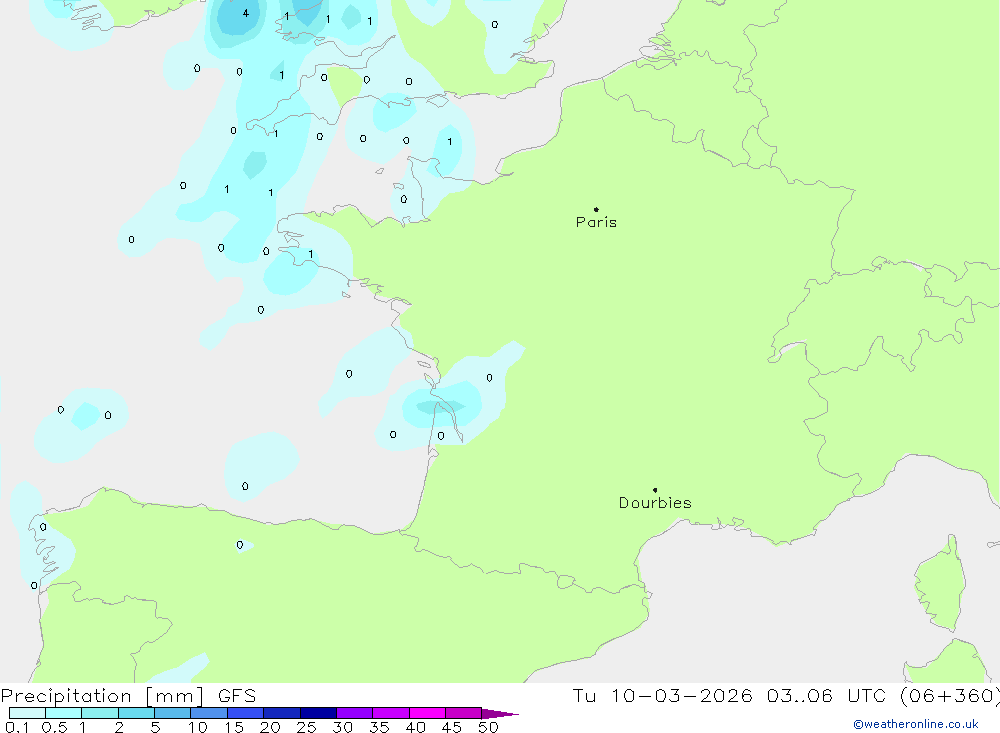This screenshot has width=1000, height=733.
Task: Select the 45–50 mm legend swatch
Action: 464,713
